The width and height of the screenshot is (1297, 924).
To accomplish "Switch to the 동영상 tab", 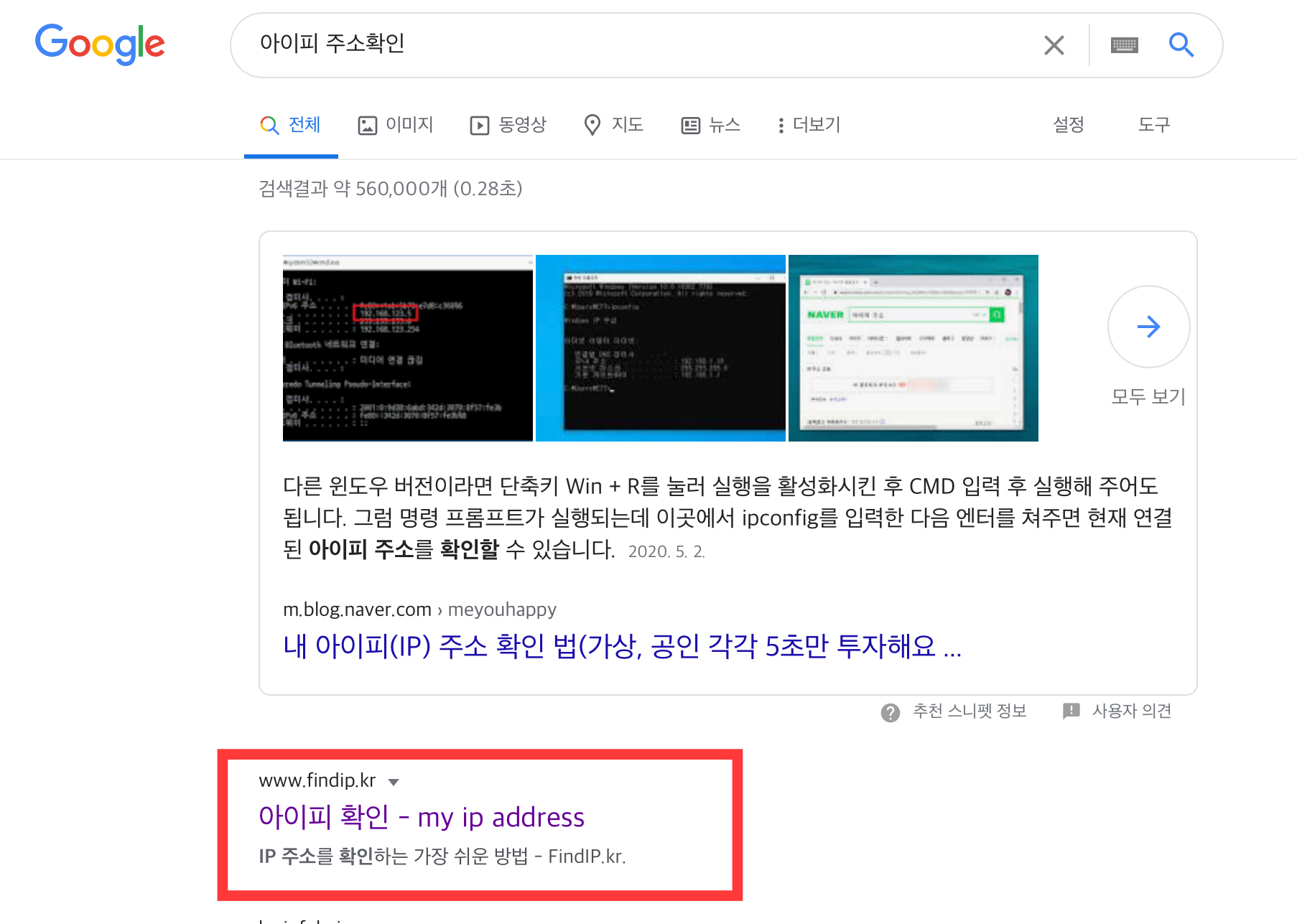I will [508, 125].
